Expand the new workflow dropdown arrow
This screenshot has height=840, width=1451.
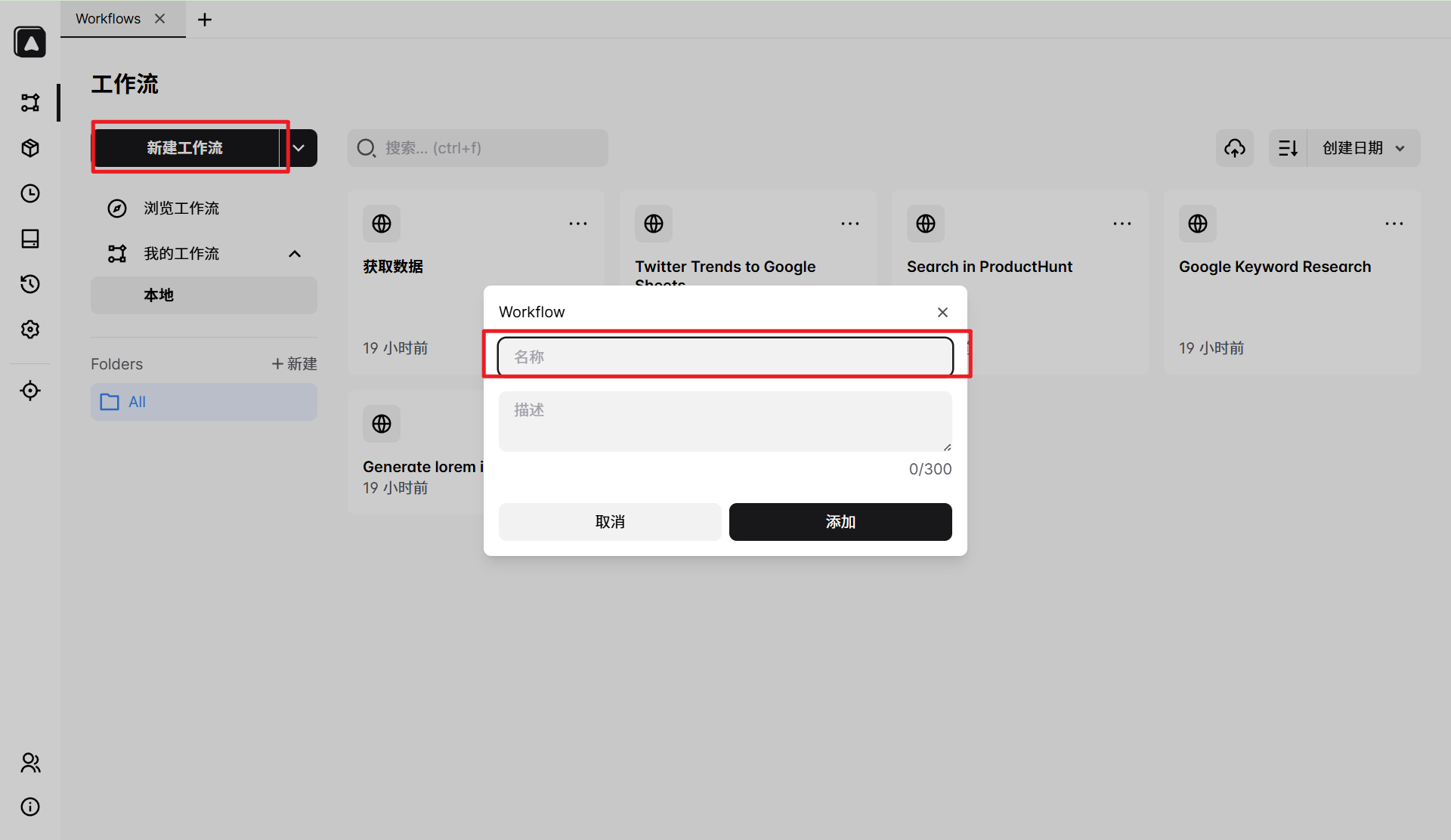(299, 148)
